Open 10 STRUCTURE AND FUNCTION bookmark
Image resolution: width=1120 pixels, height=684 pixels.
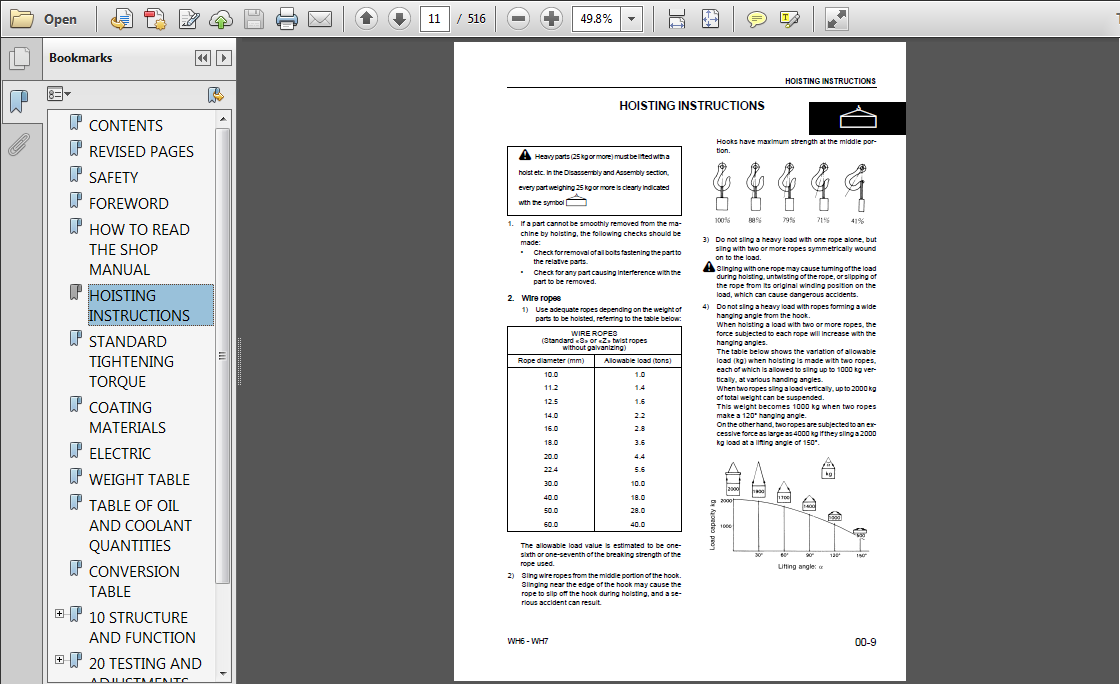(x=142, y=627)
